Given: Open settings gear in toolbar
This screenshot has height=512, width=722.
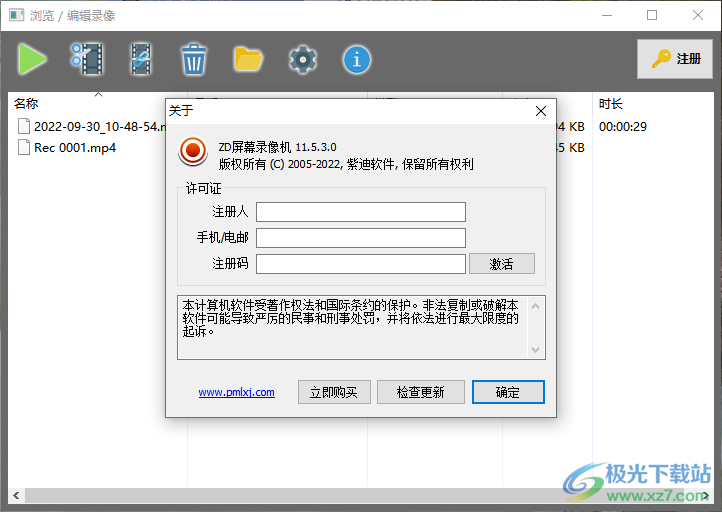Looking at the screenshot, I should [x=303, y=59].
